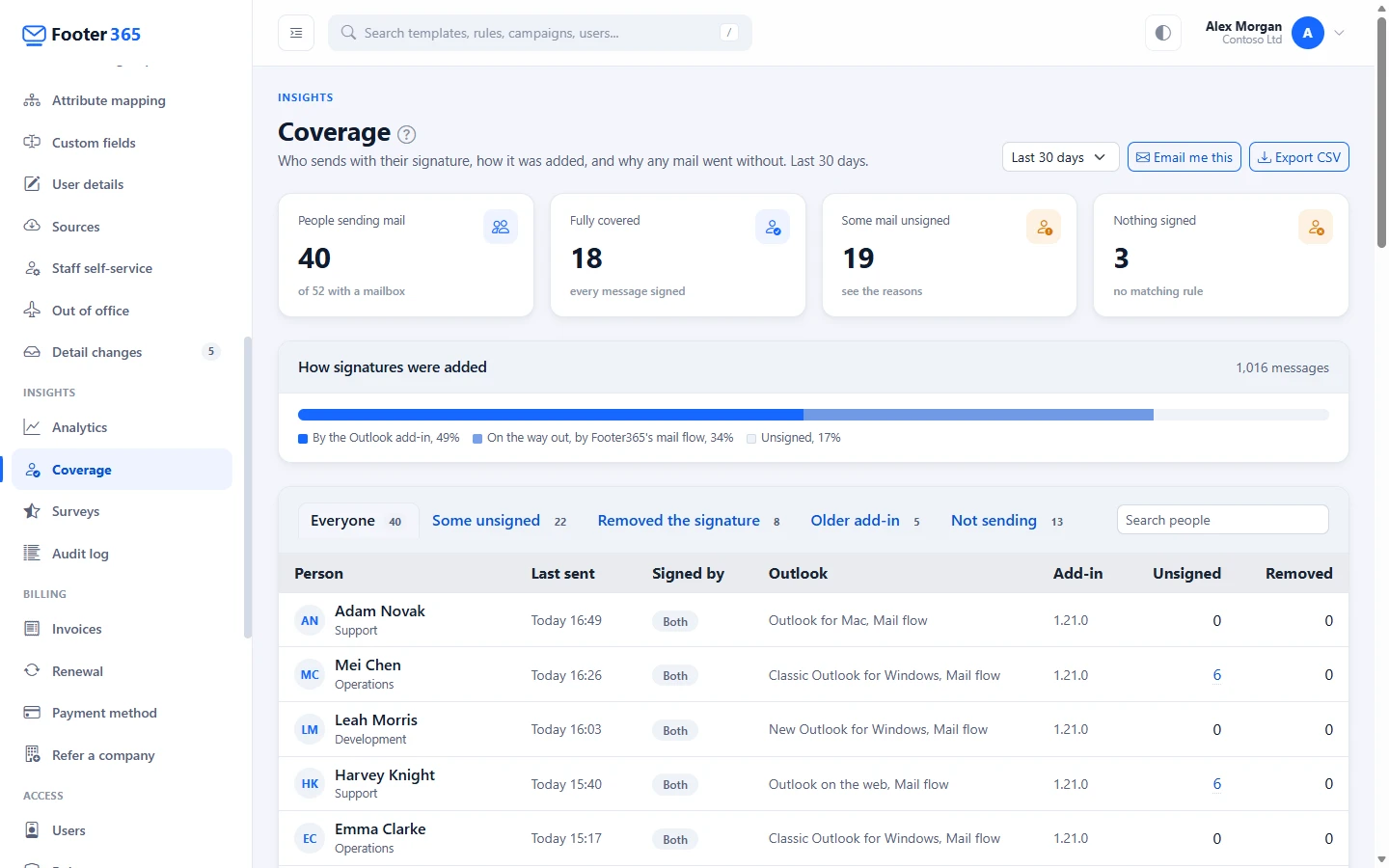
Task: Click the AN avatar for Adam Novak
Action: [x=310, y=621]
